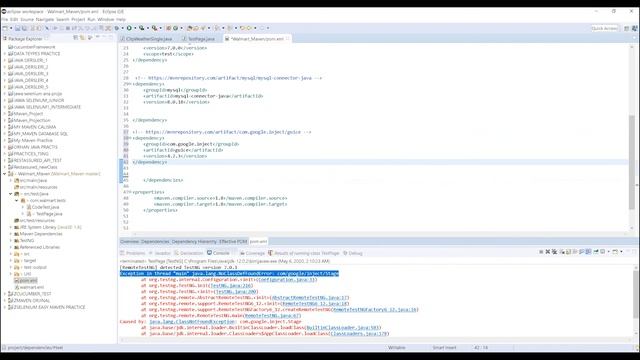Click the New Java Class toolbar icon
Screen dimensions: 640x360
176,28
